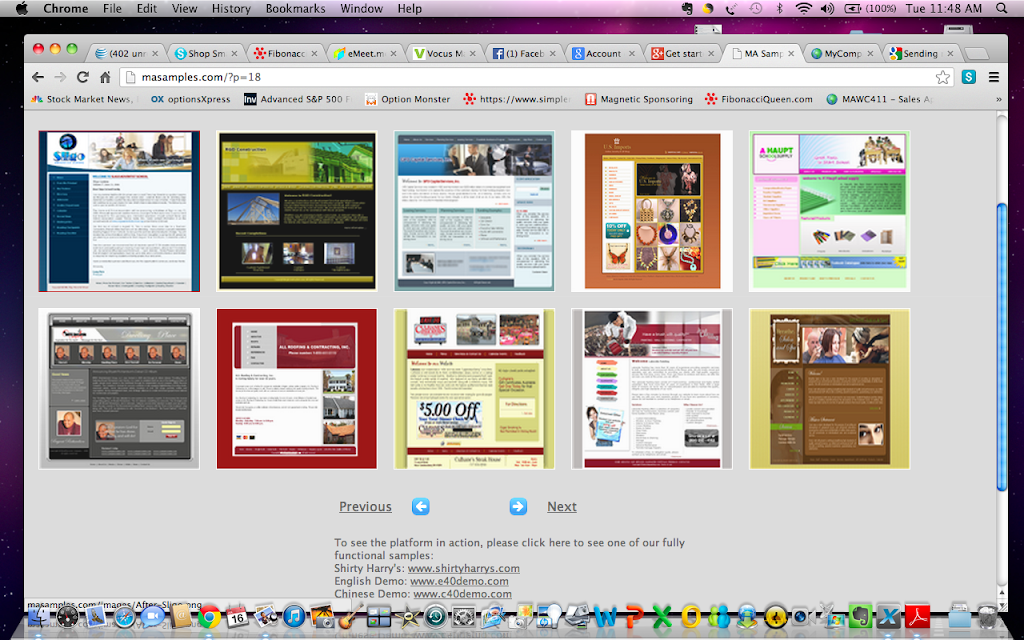This screenshot has width=1024, height=640.
Task: Switch to the MyComp tab
Action: [x=841, y=54]
